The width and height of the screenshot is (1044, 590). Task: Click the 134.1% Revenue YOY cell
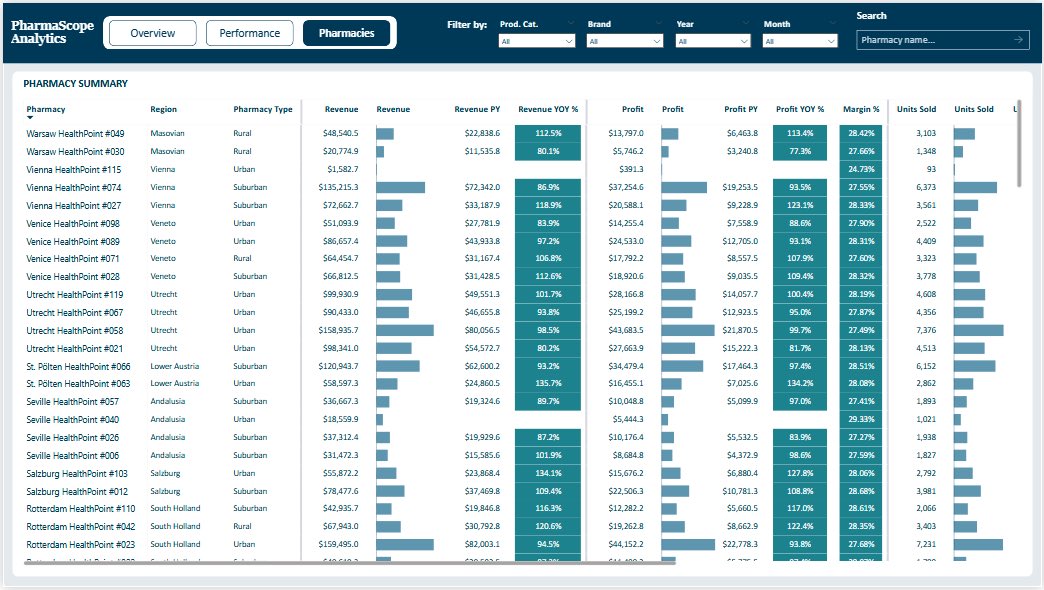(548, 473)
